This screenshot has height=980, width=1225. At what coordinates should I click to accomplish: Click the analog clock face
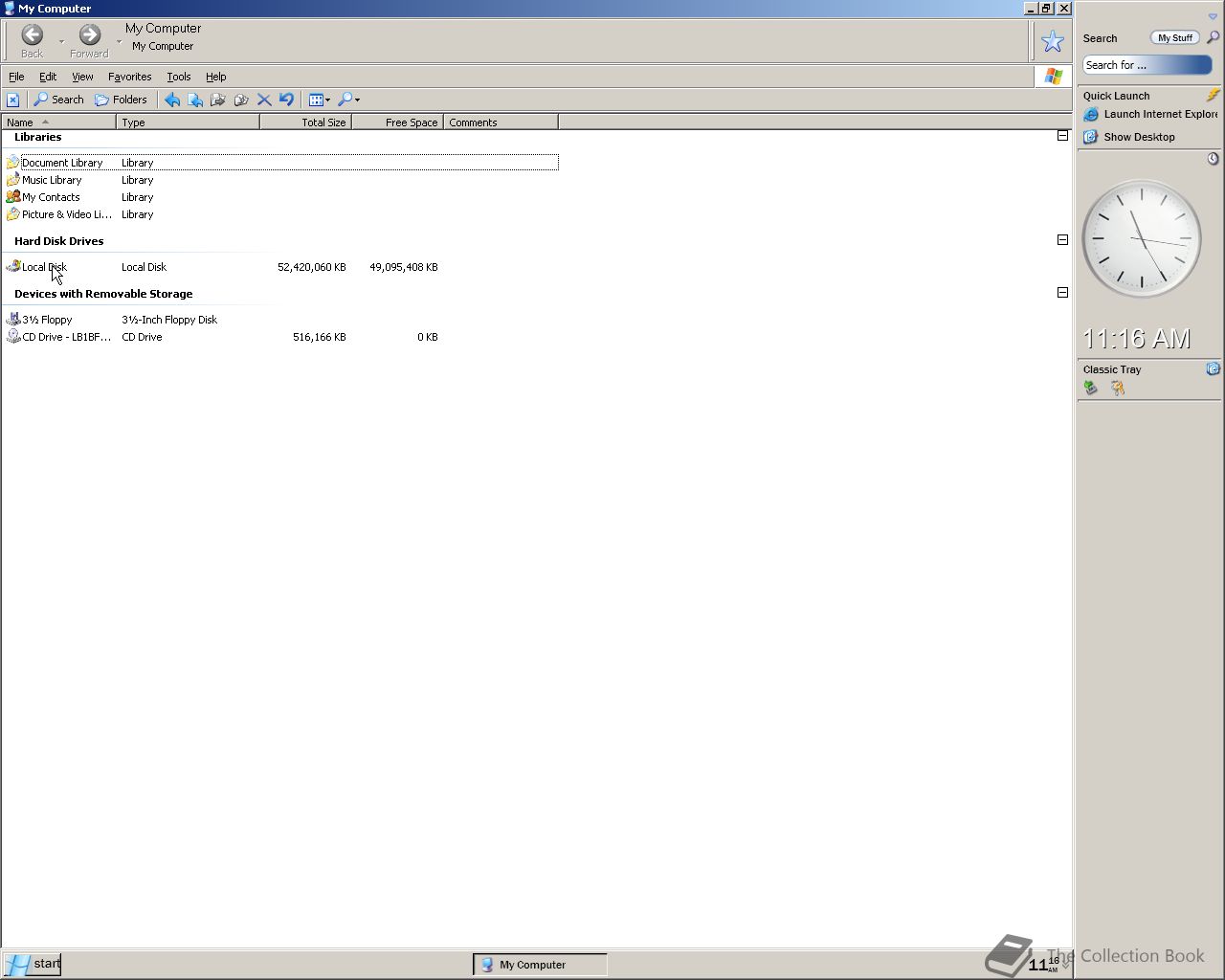click(x=1142, y=238)
